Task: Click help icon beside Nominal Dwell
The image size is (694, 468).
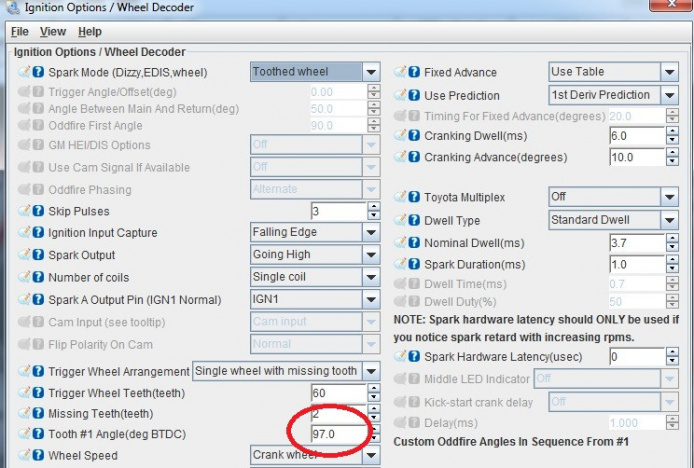Action: [x=414, y=243]
